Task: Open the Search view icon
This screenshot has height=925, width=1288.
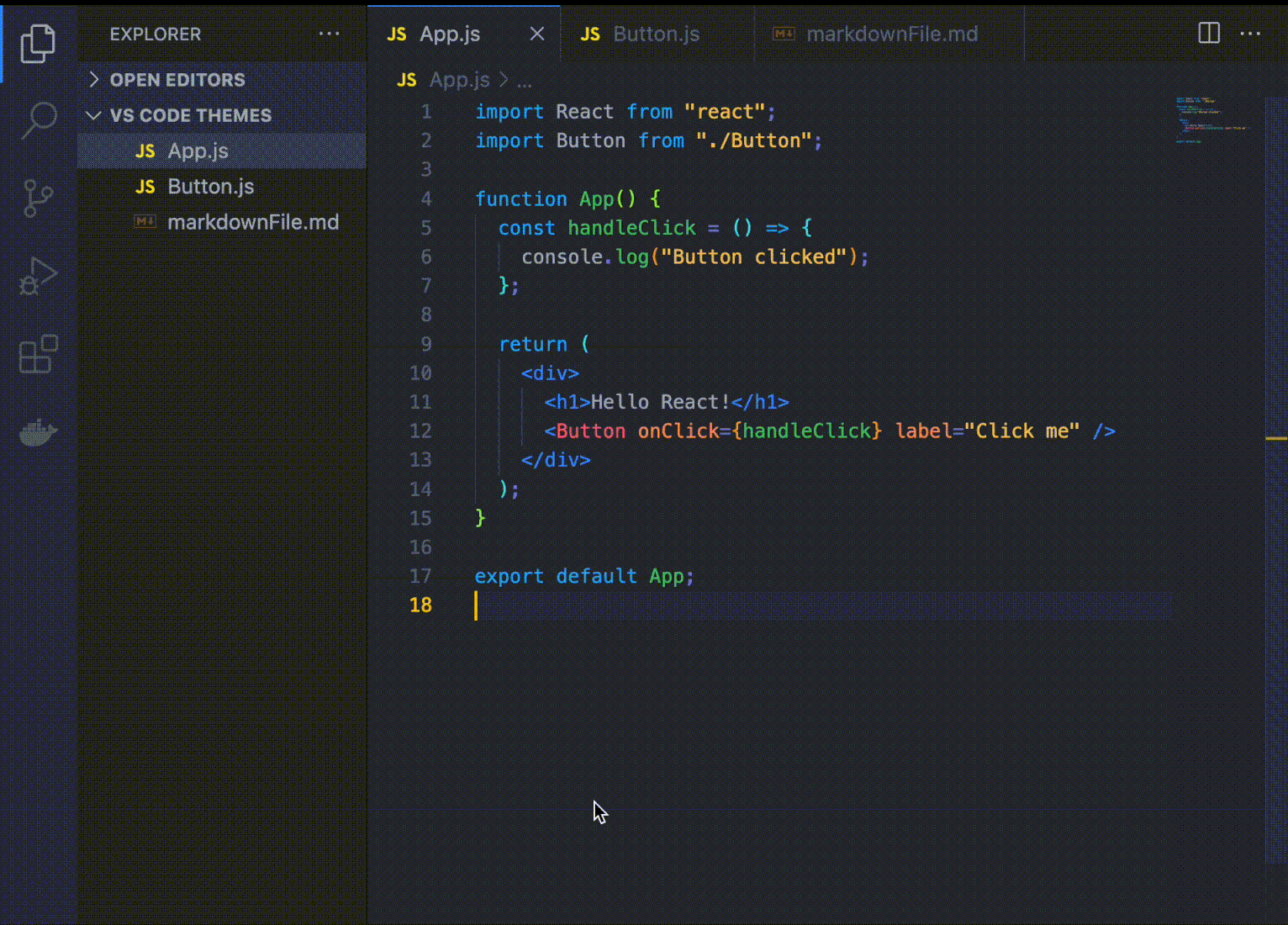Action: (38, 120)
